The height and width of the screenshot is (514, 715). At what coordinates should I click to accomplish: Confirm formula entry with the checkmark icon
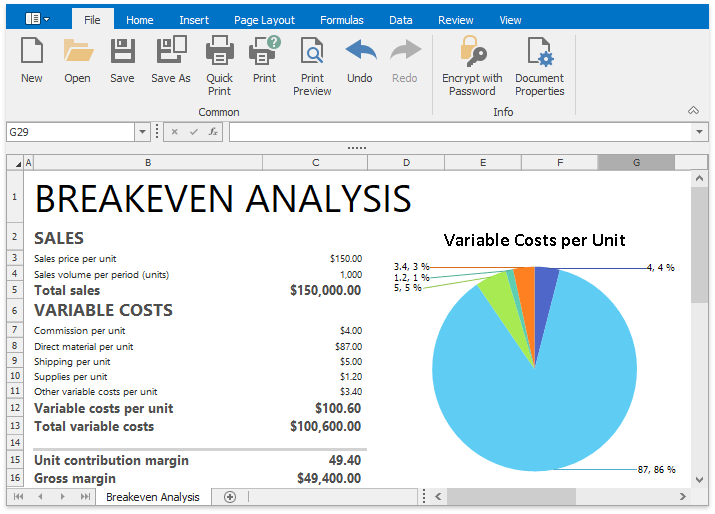click(x=194, y=132)
